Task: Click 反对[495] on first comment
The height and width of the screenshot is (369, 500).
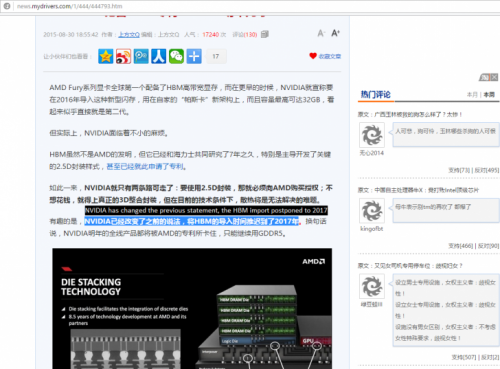Action: (487, 170)
